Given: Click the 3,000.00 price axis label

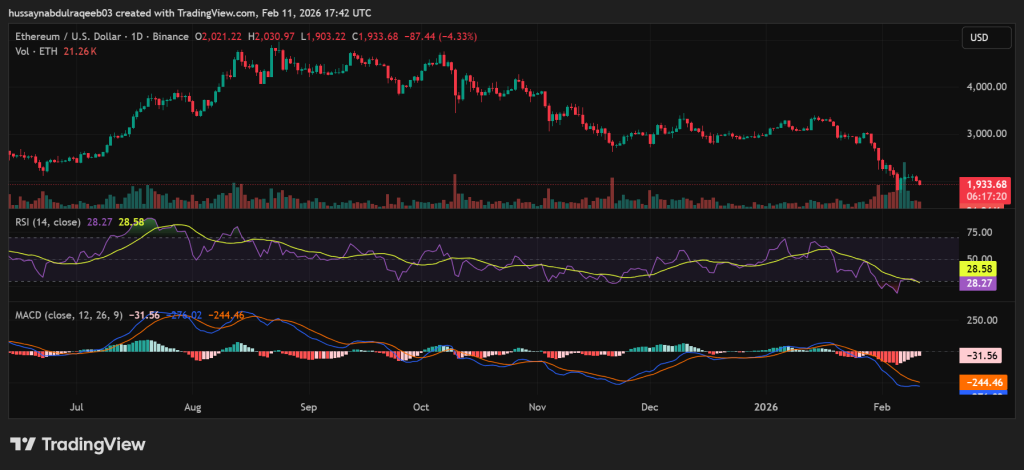Looking at the screenshot, I should (988, 133).
